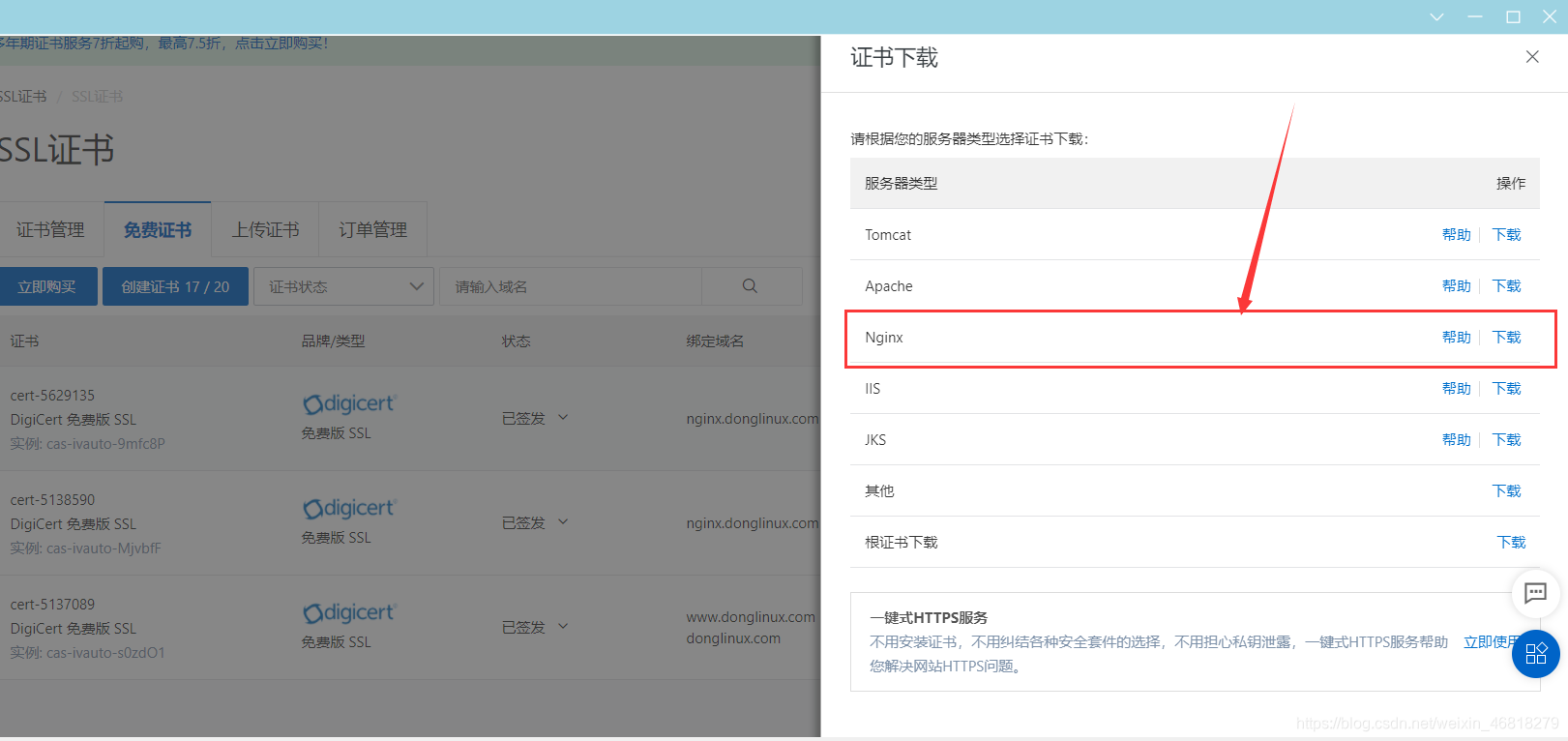Download the Nginx certificate
Screen dimensions: 1568x741
pyautogui.click(x=1506, y=338)
